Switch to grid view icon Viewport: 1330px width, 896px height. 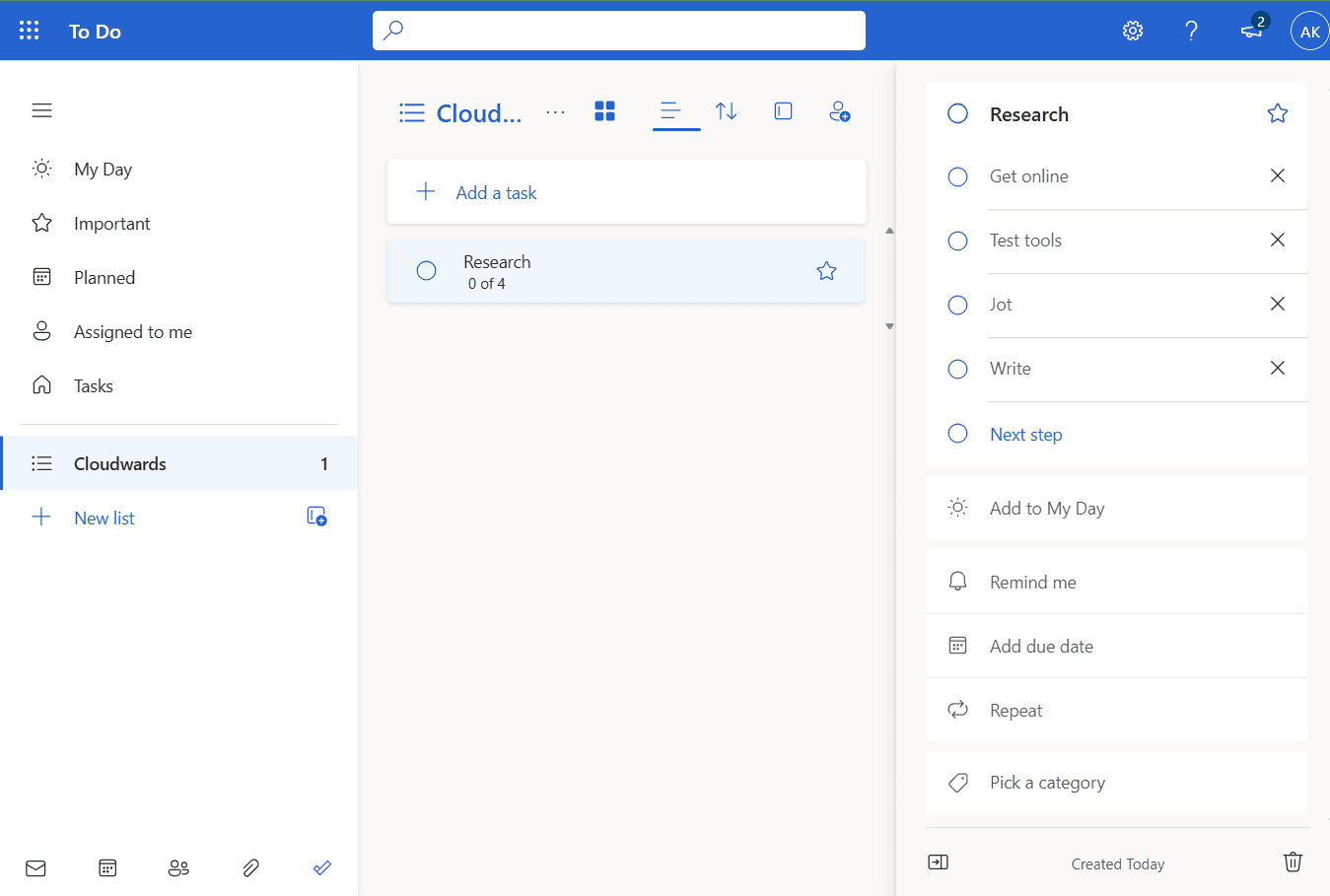point(604,111)
